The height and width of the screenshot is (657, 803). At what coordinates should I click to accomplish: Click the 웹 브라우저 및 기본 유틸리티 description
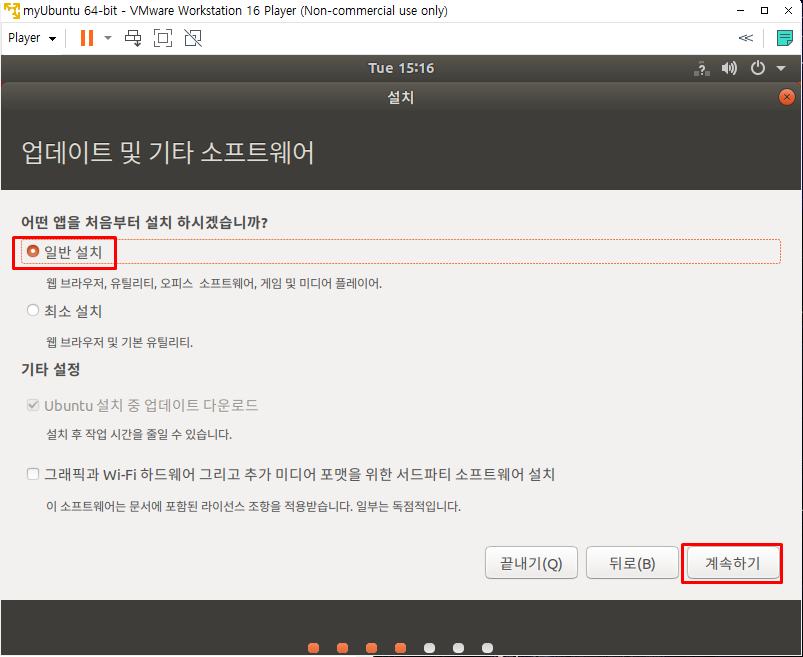coord(119,342)
